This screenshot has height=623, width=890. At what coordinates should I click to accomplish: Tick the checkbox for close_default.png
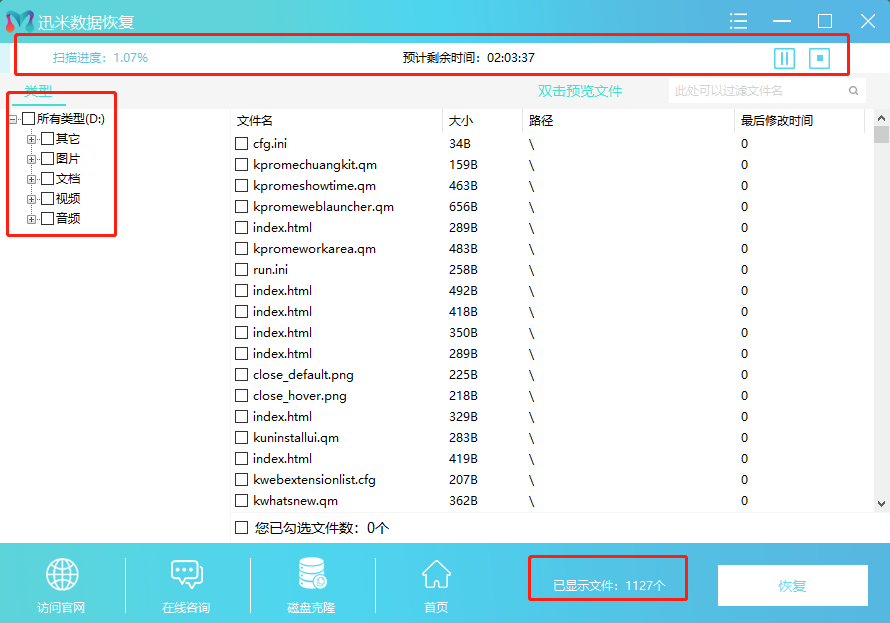(241, 375)
